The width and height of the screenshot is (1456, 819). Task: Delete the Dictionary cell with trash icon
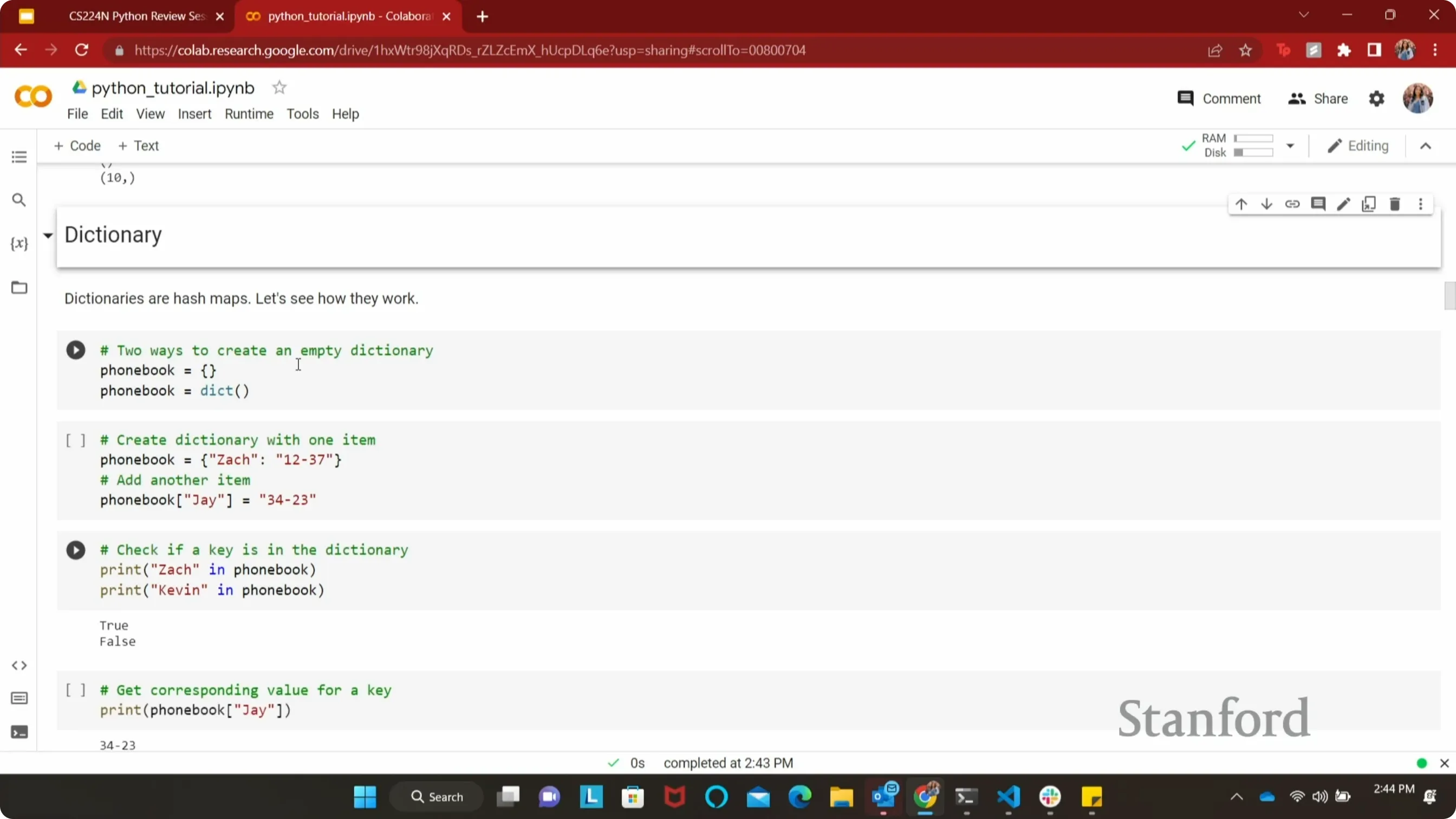pos(1395,204)
